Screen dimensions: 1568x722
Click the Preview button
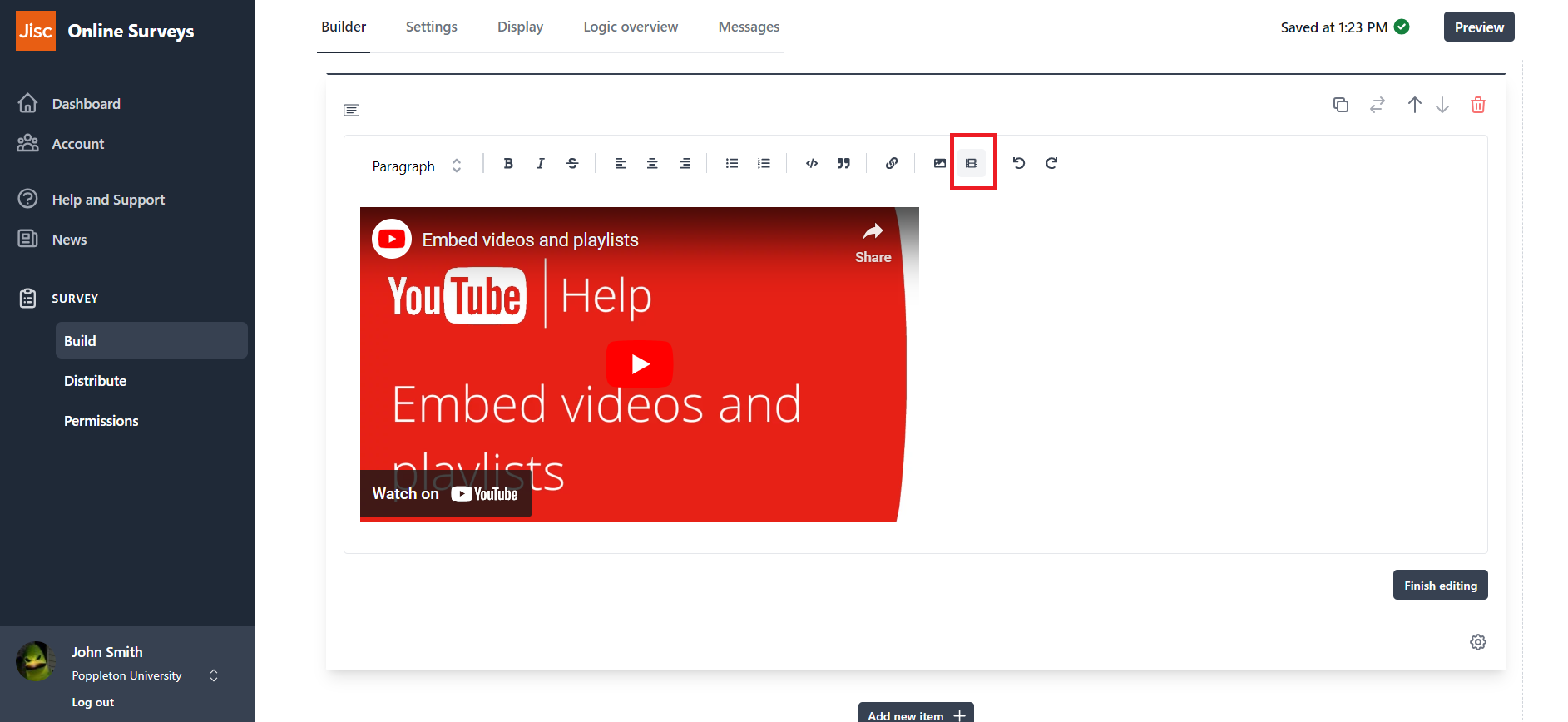click(x=1479, y=27)
